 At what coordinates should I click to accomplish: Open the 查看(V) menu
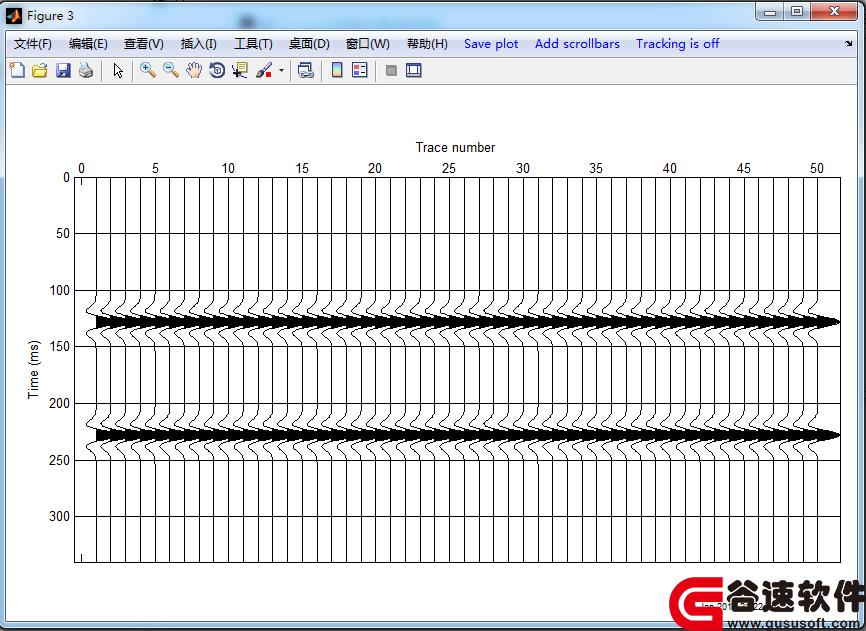144,44
